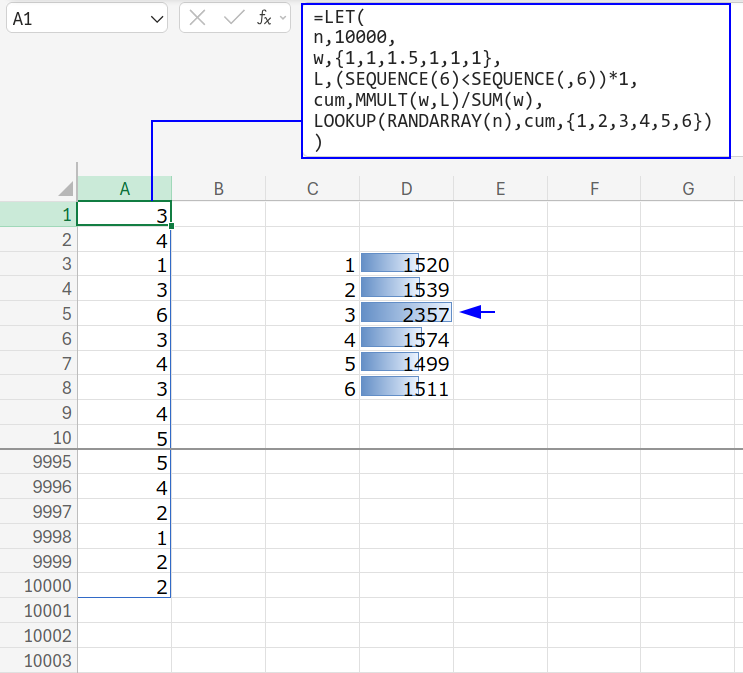This screenshot has height=673, width=743.
Task: Select the cell showing 1511
Action: tap(406, 389)
